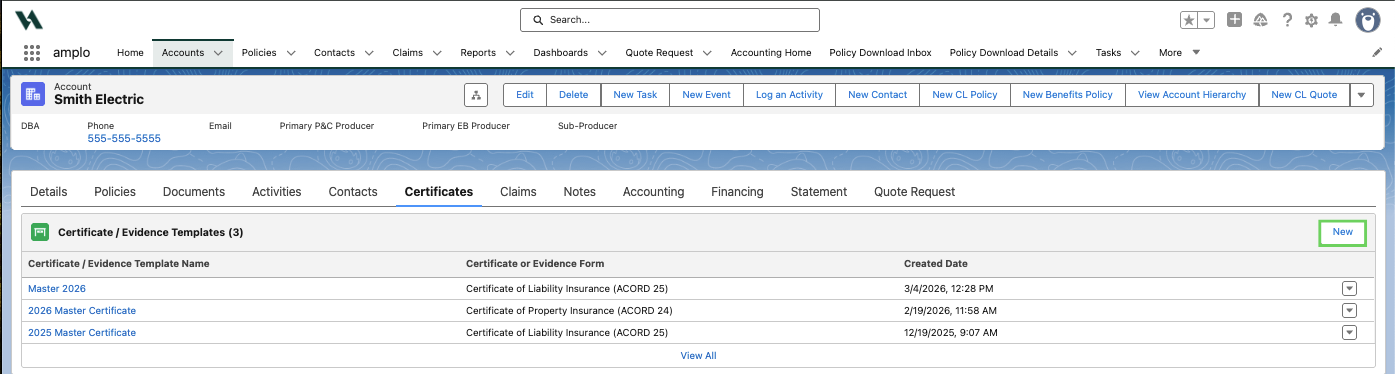Viewport: 1395px width, 374px height.
Task: Switch to the Contacts record tab
Action: (x=353, y=192)
